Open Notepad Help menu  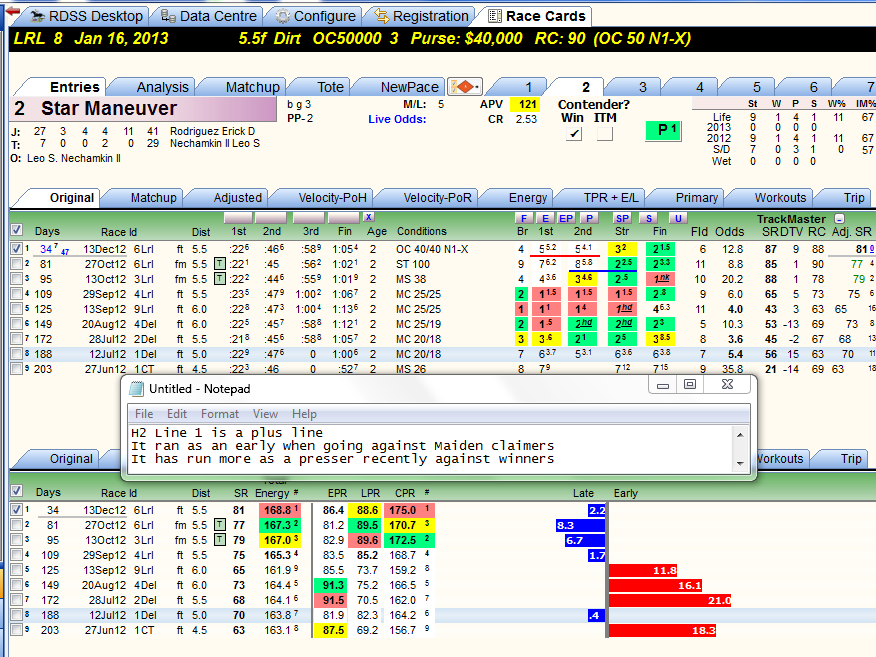click(304, 414)
